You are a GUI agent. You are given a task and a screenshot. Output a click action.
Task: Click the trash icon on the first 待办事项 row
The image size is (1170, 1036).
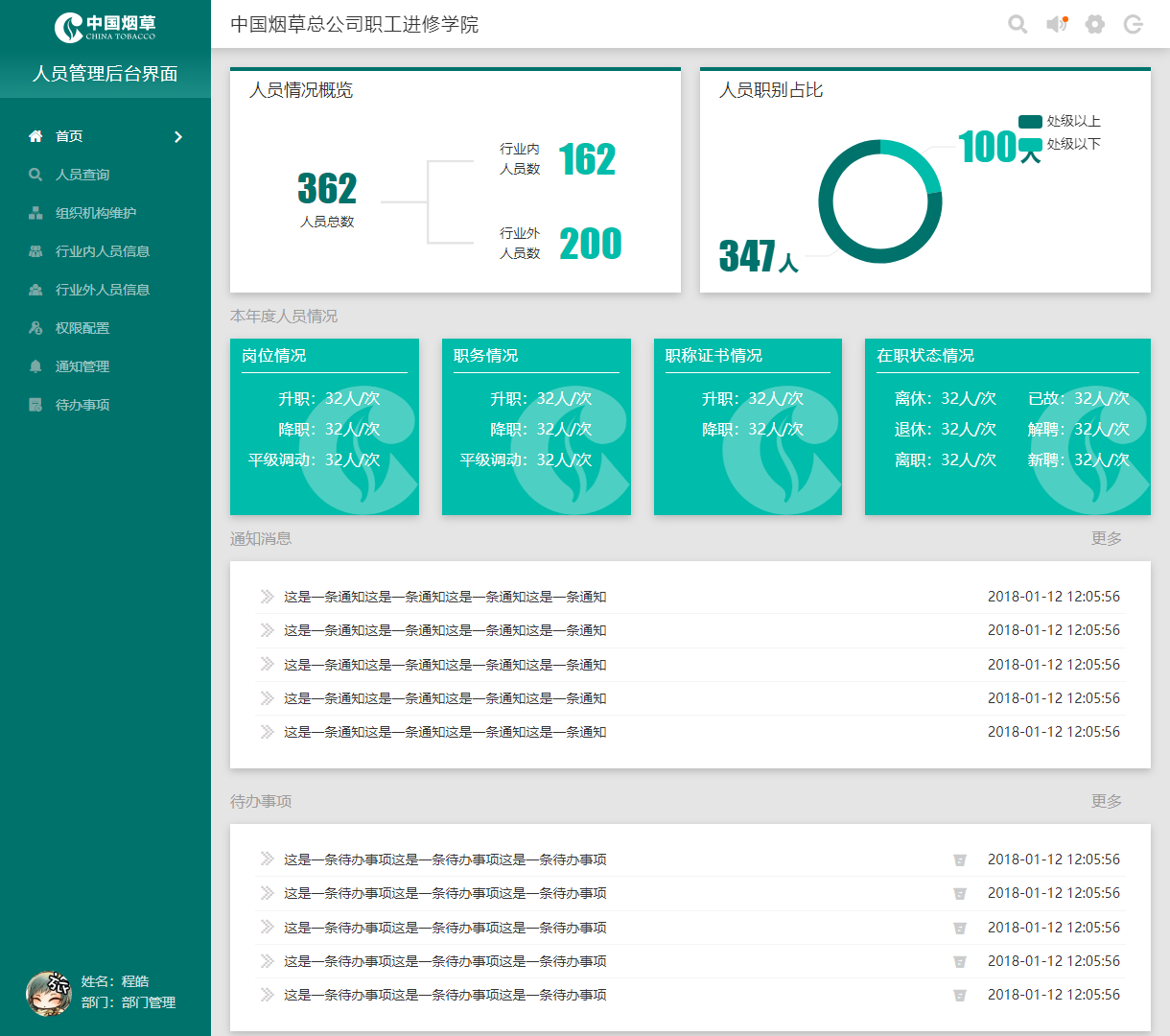point(960,859)
